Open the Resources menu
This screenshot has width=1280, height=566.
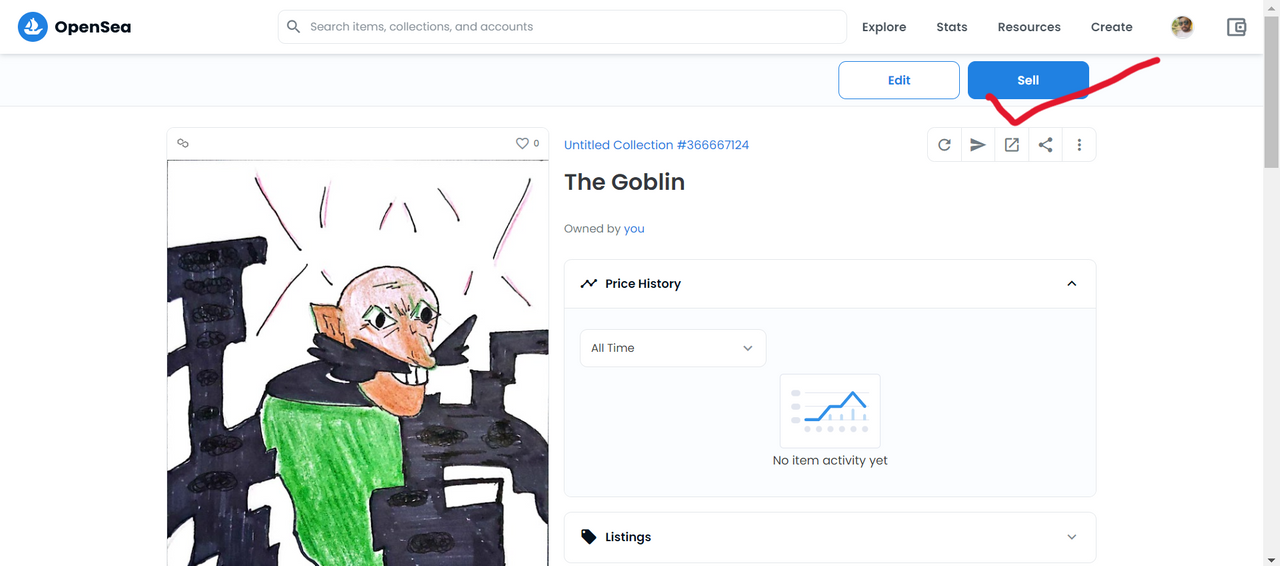tap(1029, 27)
